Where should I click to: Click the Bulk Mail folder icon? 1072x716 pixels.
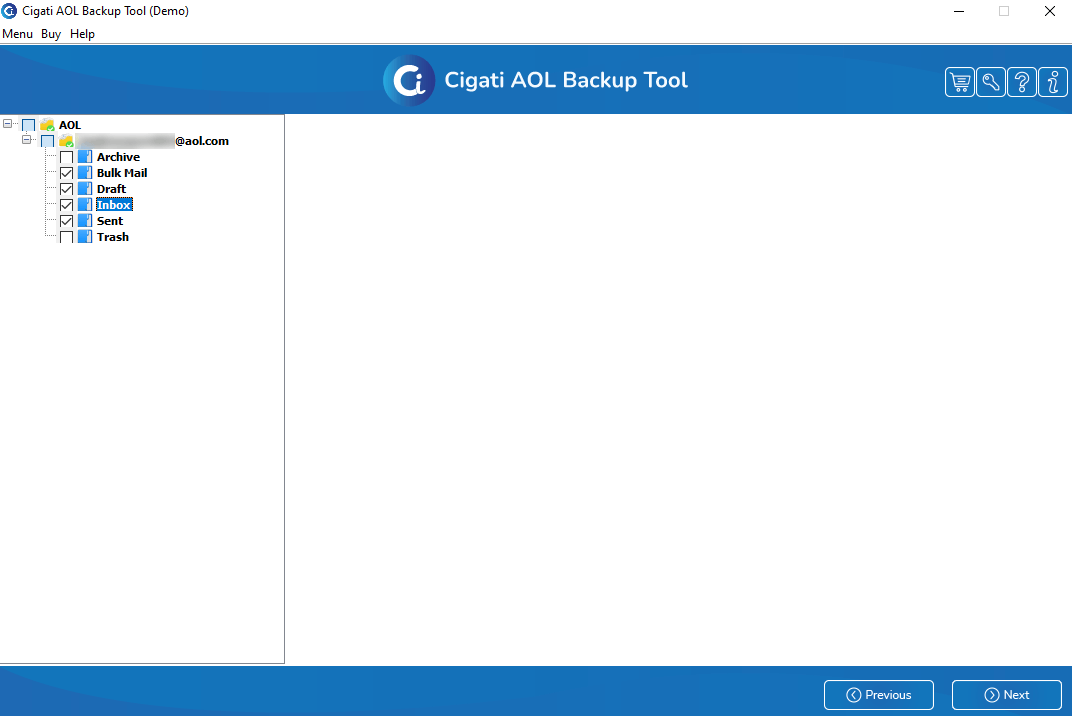click(85, 173)
